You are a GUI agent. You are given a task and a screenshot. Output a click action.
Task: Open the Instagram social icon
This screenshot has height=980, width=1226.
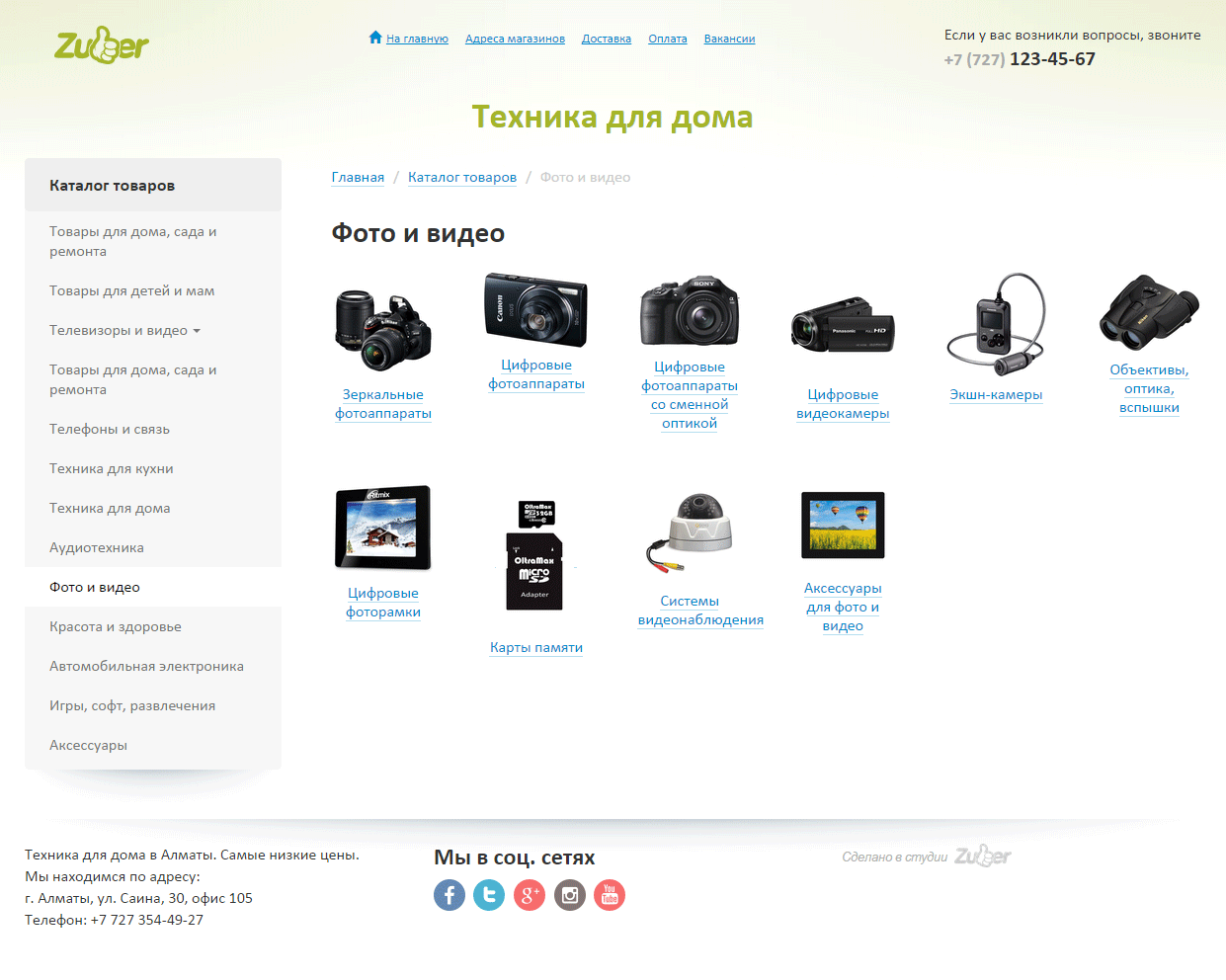(570, 895)
